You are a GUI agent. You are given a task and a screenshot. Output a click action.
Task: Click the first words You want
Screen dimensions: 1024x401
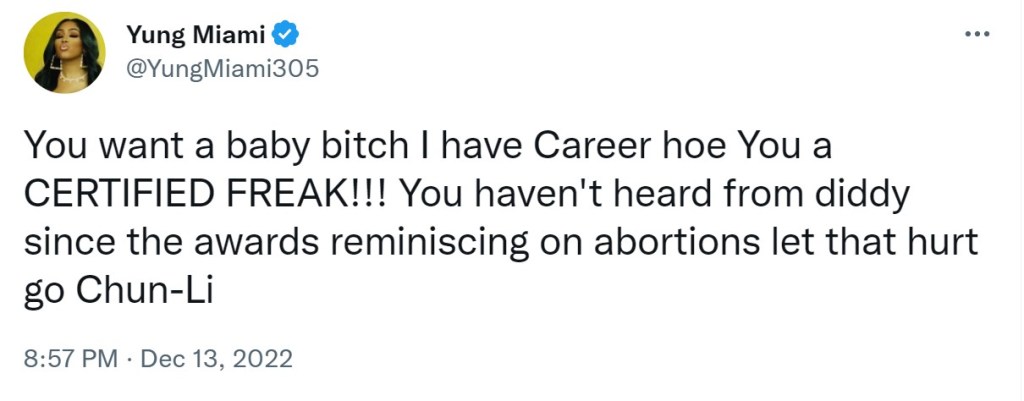[x=98, y=148]
